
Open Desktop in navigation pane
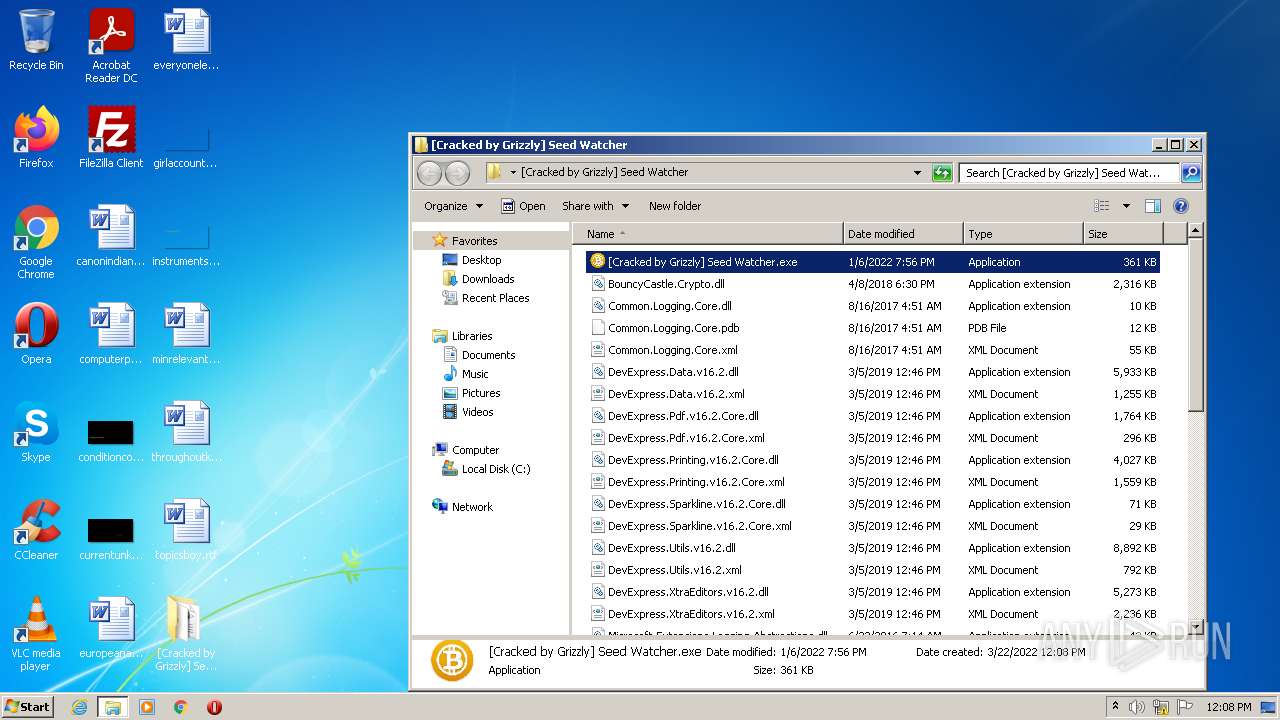coord(481,260)
